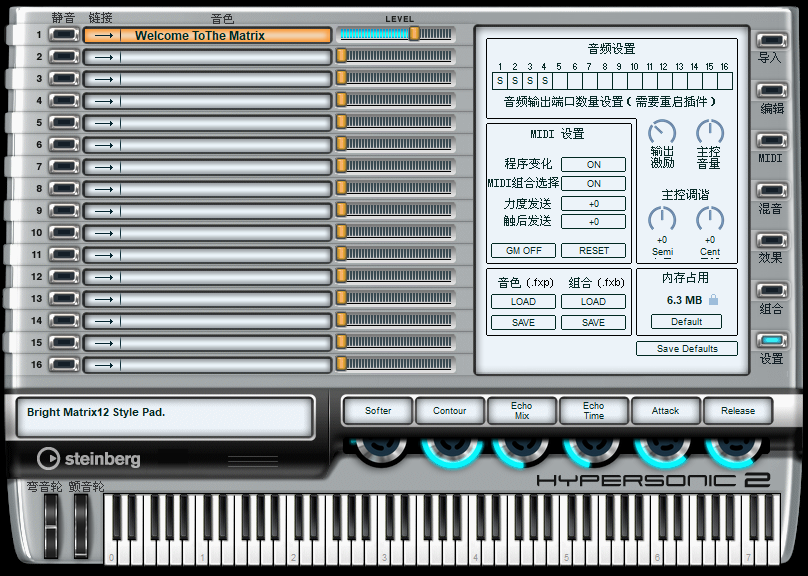
Task: Click the 颤音轮 modulation wheel
Action: point(81,526)
